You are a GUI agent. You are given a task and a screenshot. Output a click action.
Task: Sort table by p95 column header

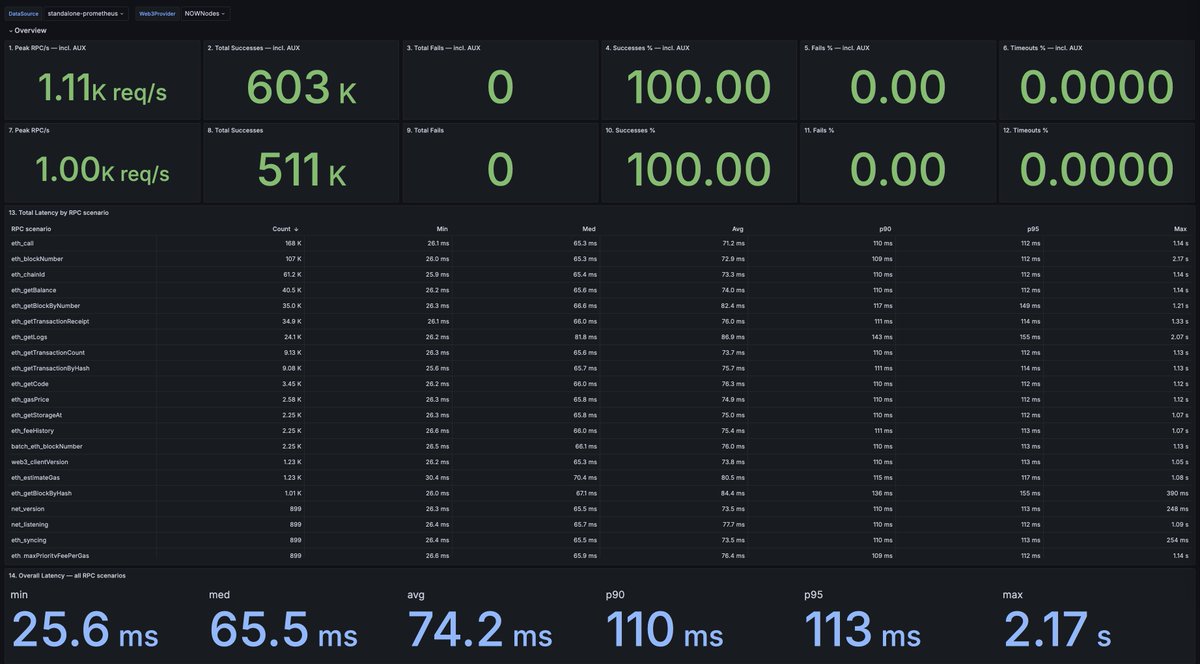point(1033,229)
